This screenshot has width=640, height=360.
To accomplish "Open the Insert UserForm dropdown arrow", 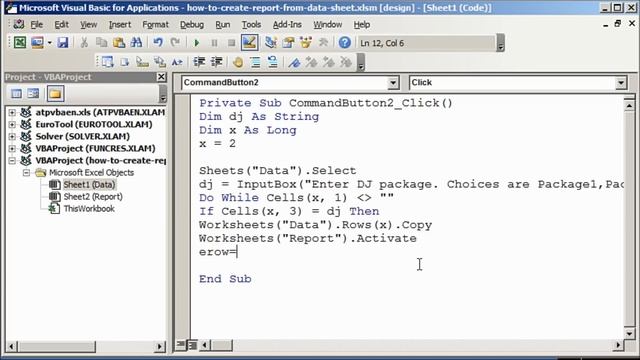I will tap(49, 42).
